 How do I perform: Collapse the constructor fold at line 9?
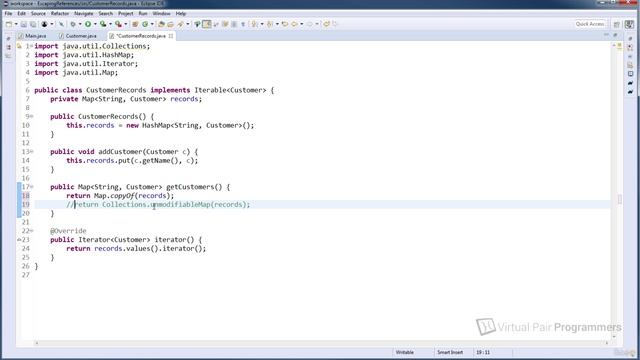point(31,116)
